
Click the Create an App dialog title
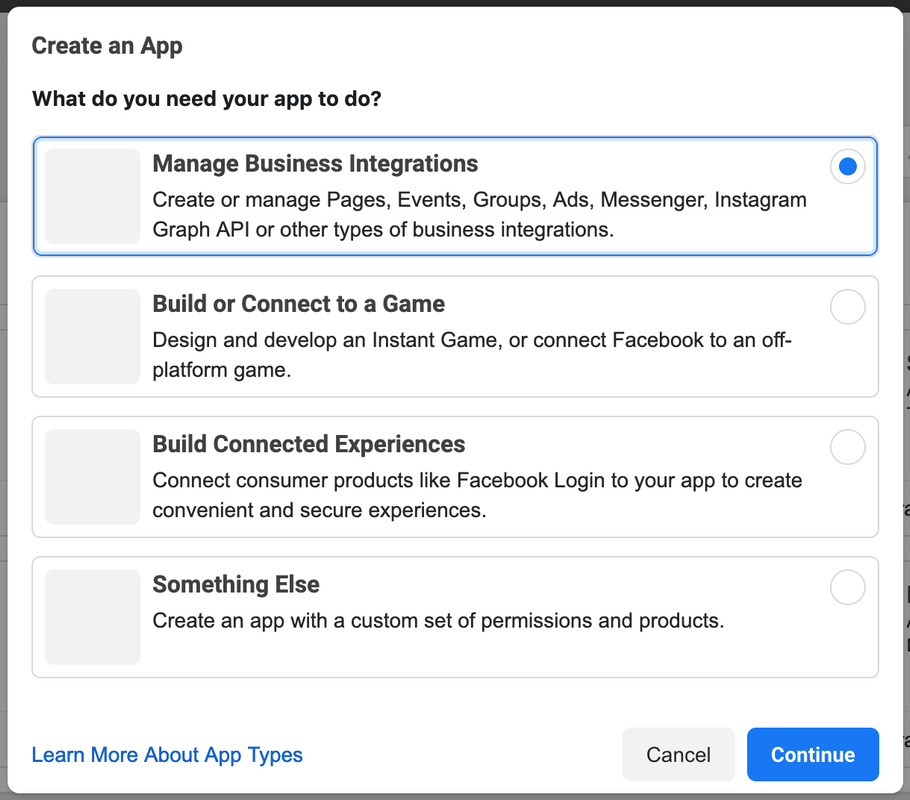click(107, 45)
